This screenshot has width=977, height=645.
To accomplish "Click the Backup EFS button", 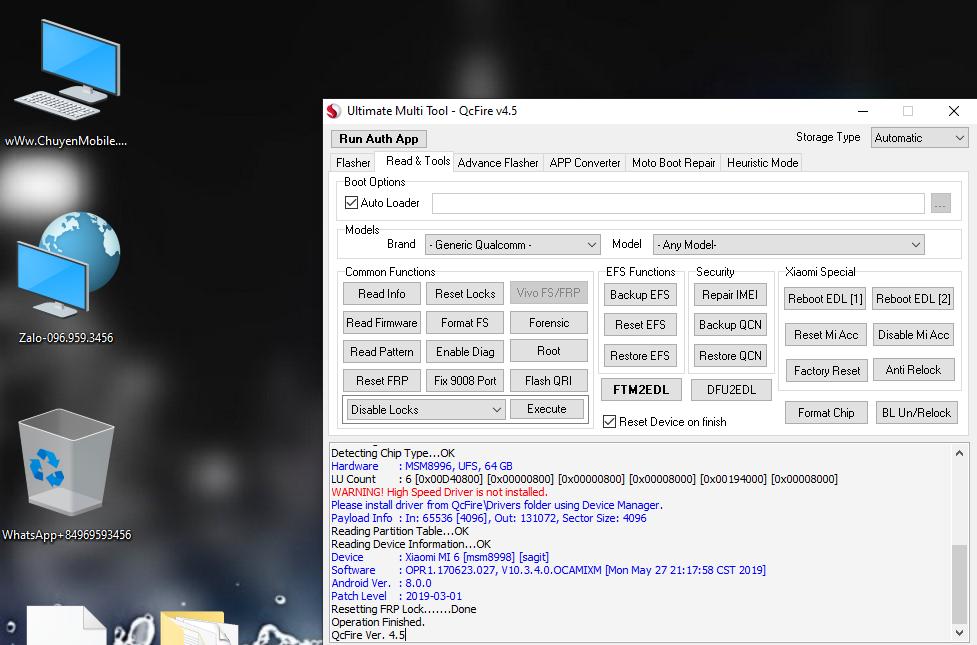I will coord(640,295).
